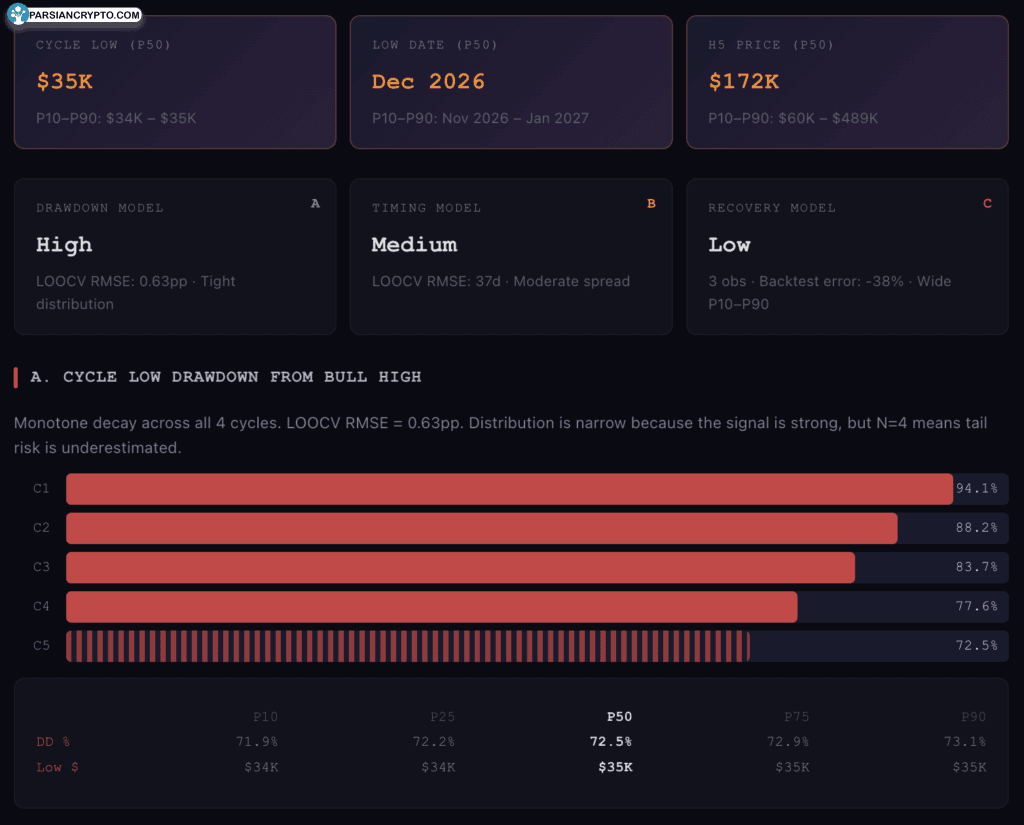Screen dimensions: 1024x825
Task: Open the Cycle Low (P50) $35K card
Action: pos(175,82)
